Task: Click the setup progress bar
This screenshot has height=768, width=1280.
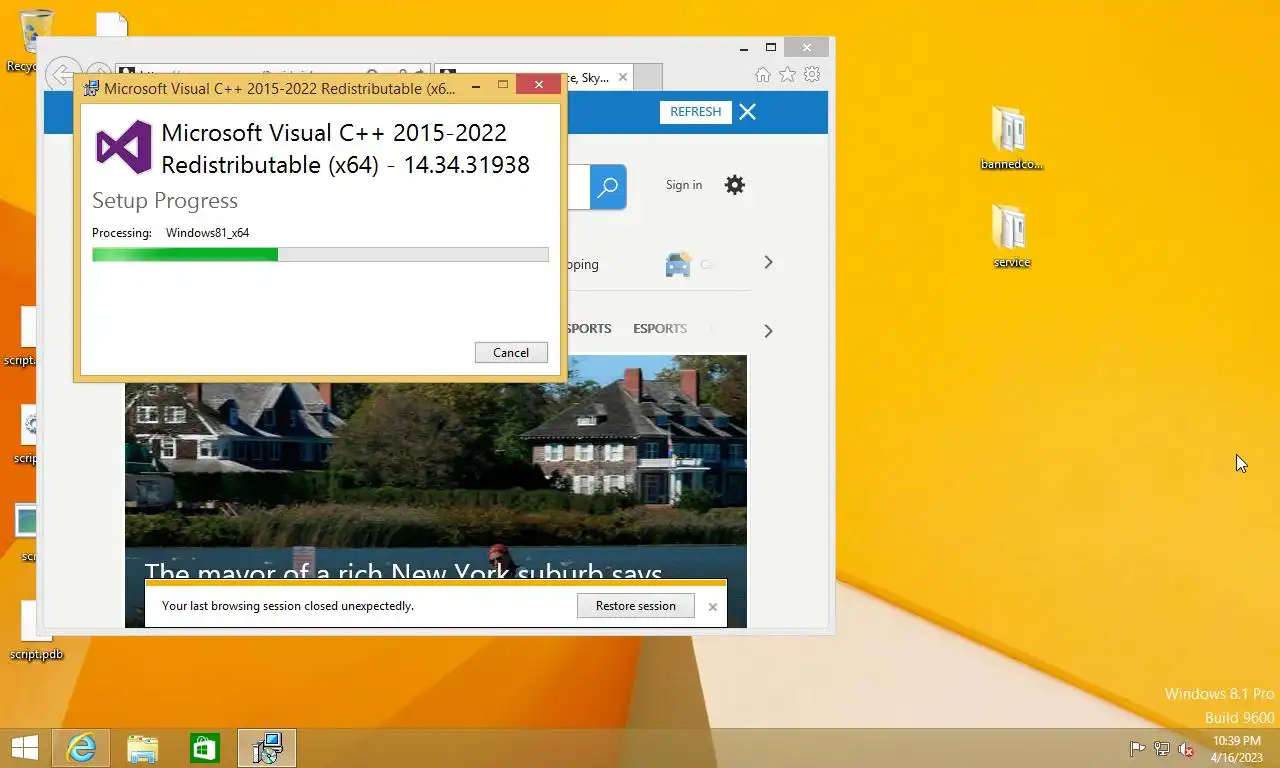Action: tap(320, 255)
